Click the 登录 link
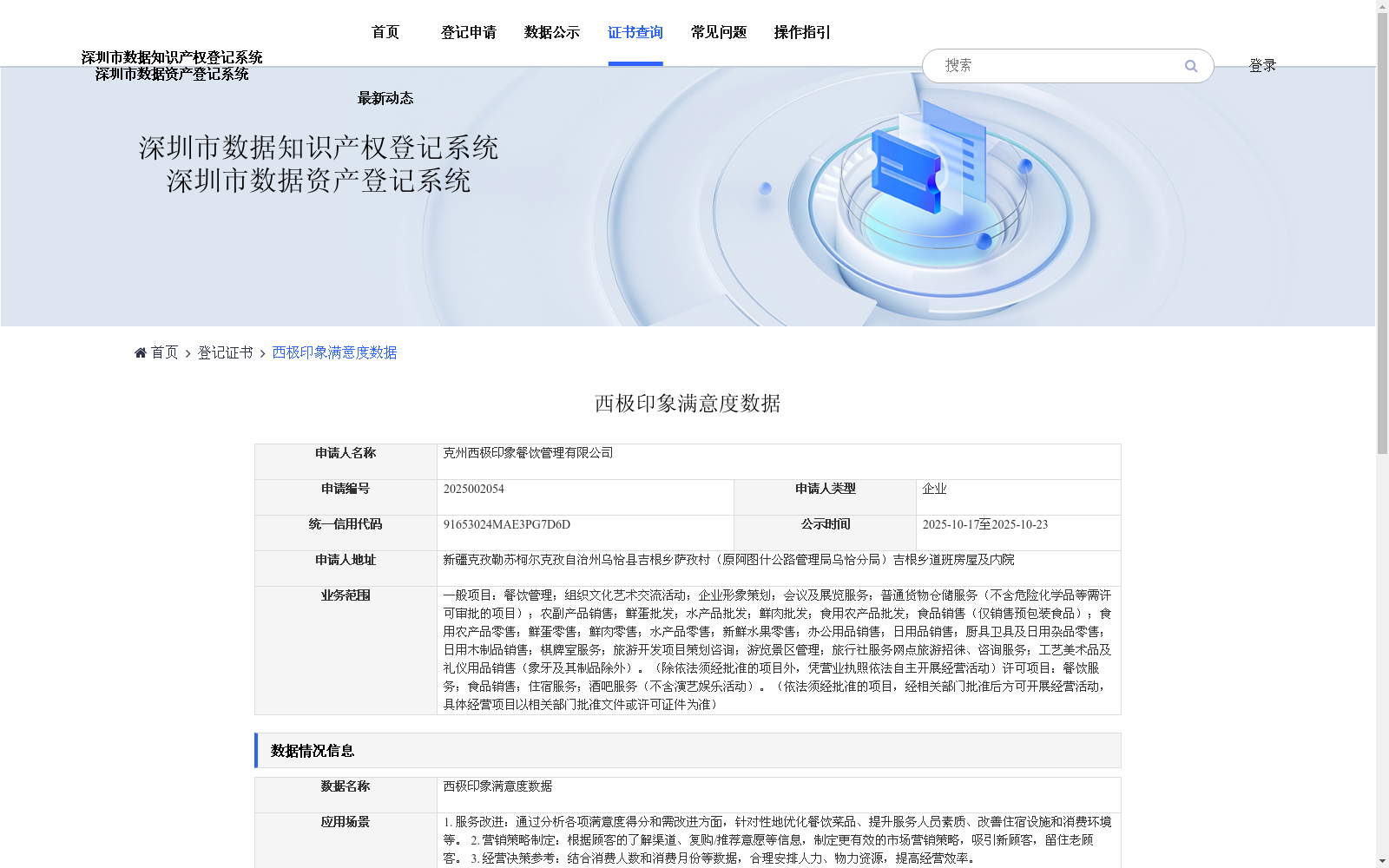 pos(1262,66)
